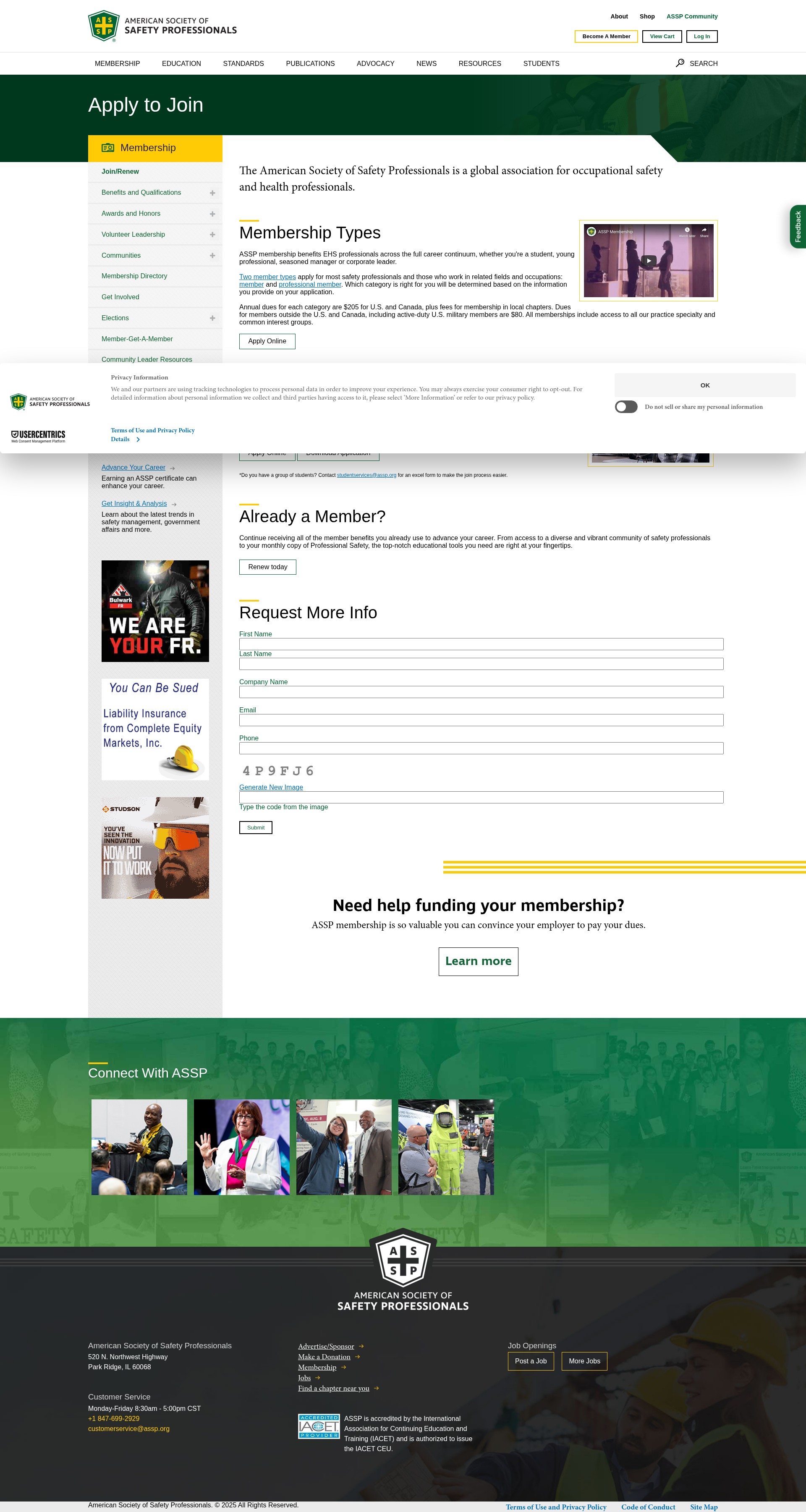Open photo of worker in yellow hazmat suit

click(446, 1148)
